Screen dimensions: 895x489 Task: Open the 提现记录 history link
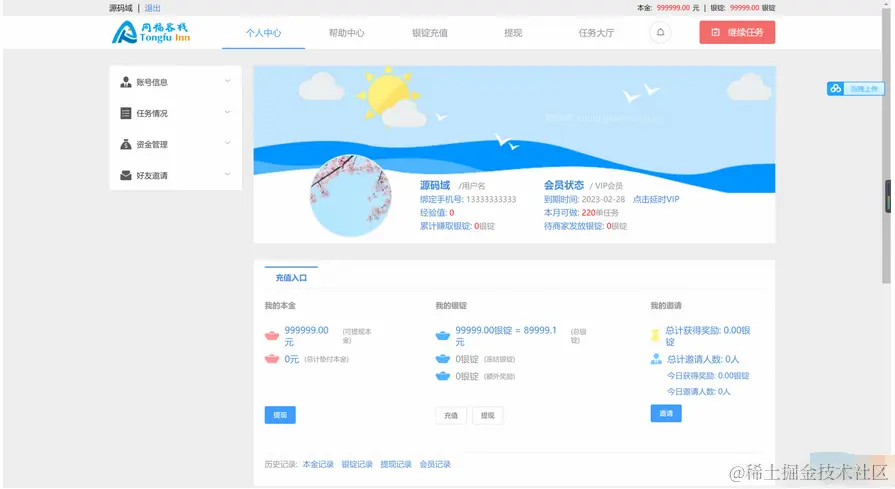(396, 464)
